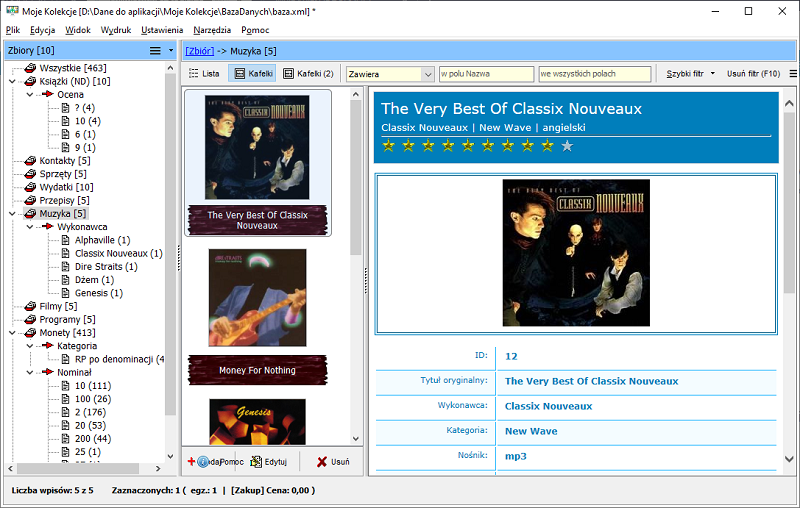Click the red arrow icon beside Nominał
The image size is (800, 508).
48,372
